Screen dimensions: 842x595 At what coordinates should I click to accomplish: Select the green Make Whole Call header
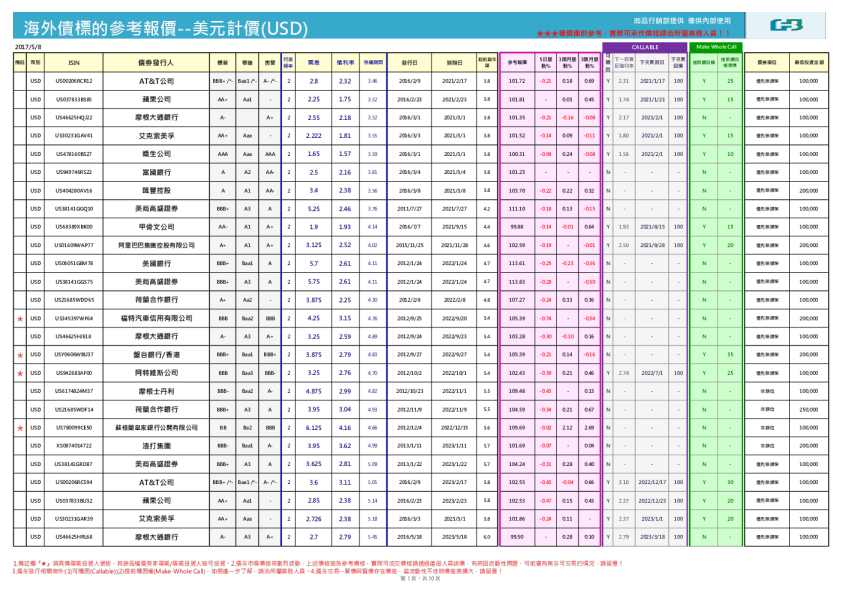(715, 45)
